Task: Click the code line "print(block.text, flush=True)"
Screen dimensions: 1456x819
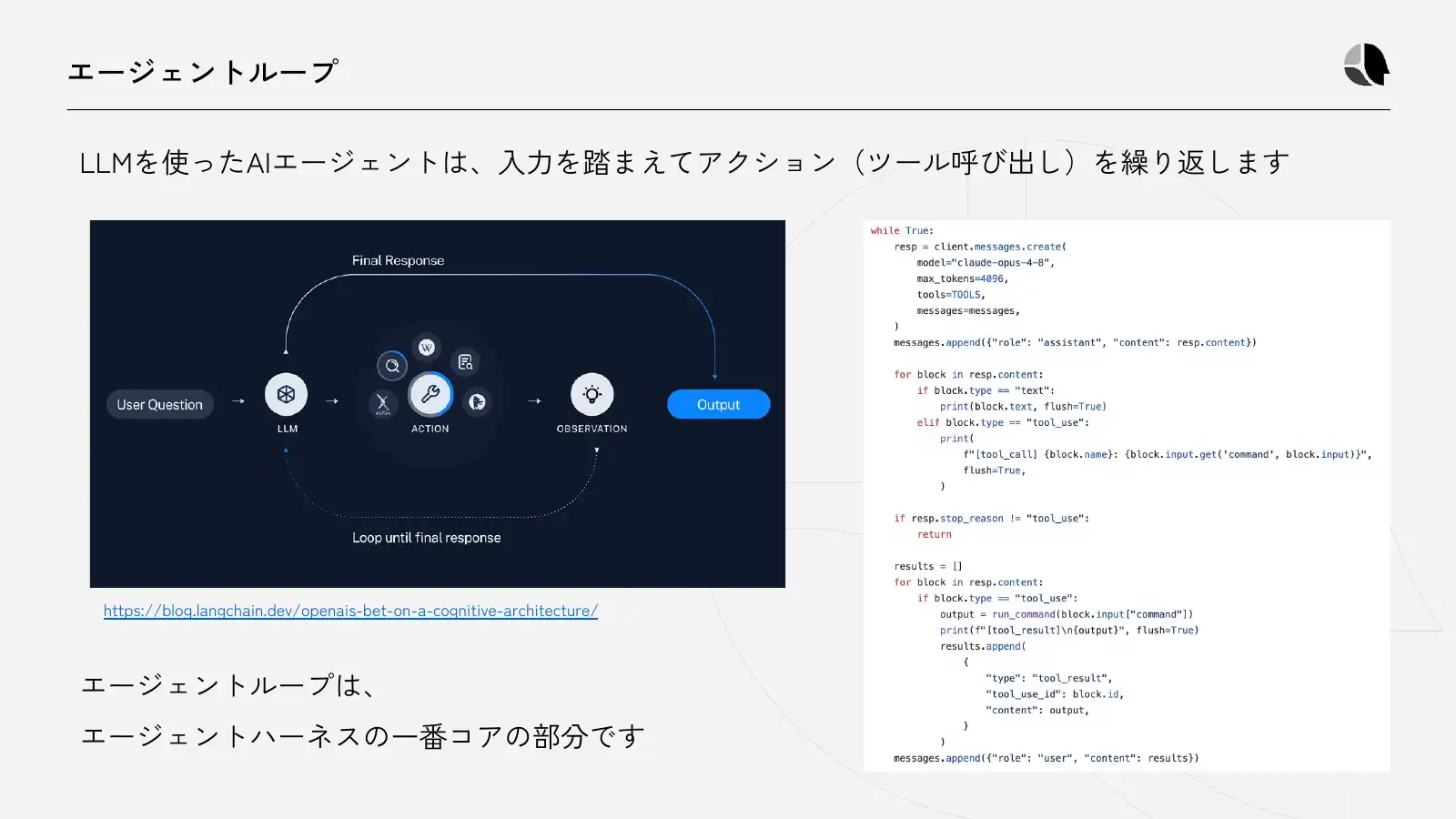Action: pyautogui.click(x=1024, y=407)
